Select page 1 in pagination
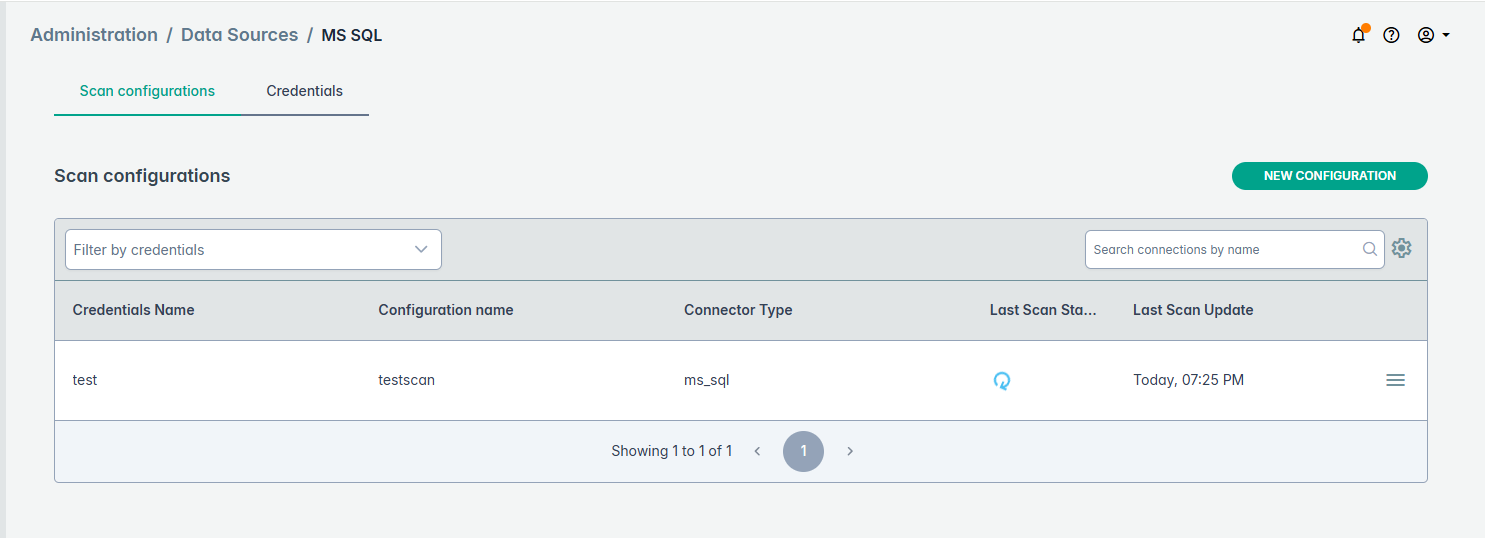1485x538 pixels. point(803,451)
